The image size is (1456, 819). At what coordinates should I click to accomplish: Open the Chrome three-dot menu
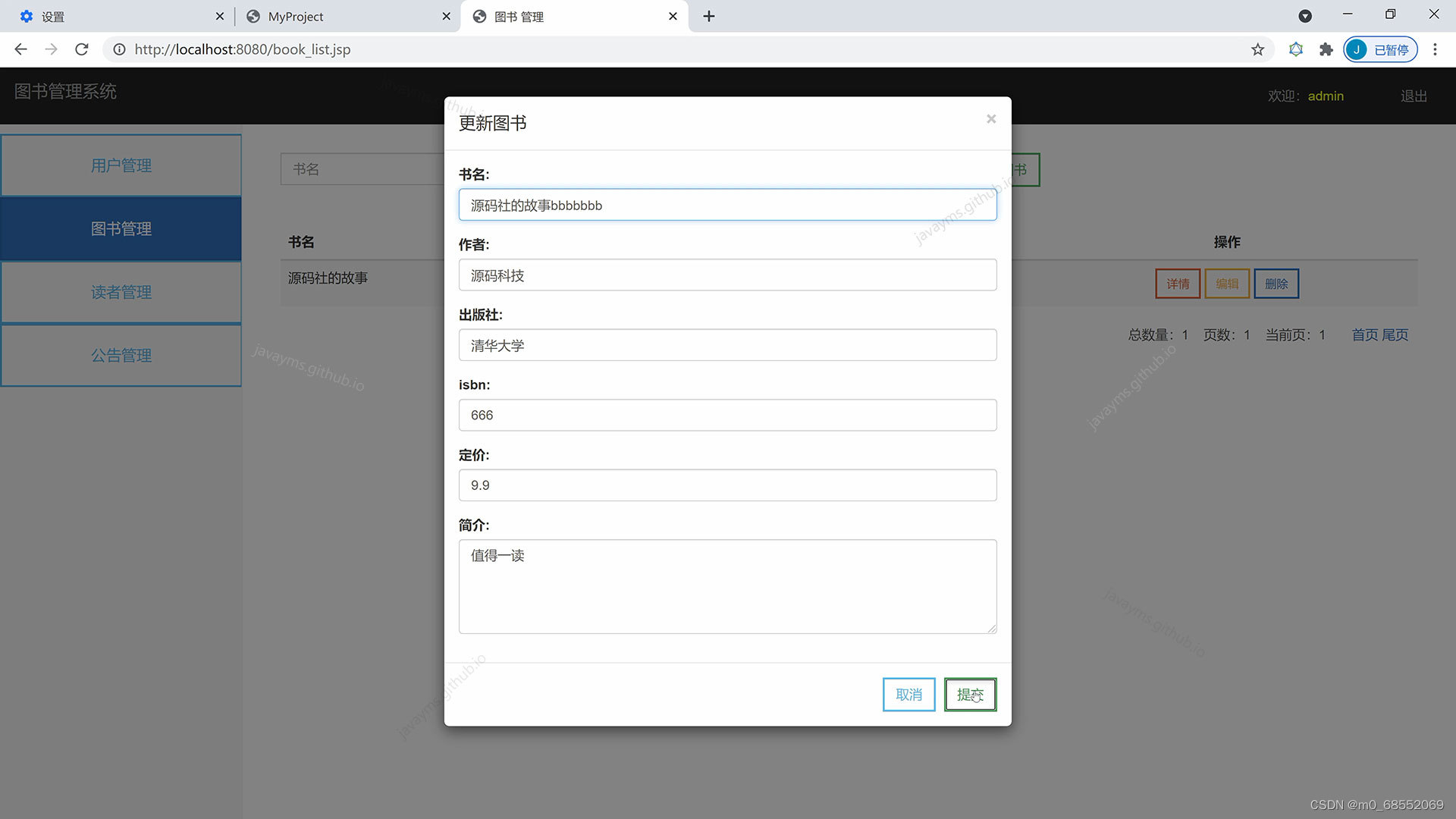(1434, 49)
